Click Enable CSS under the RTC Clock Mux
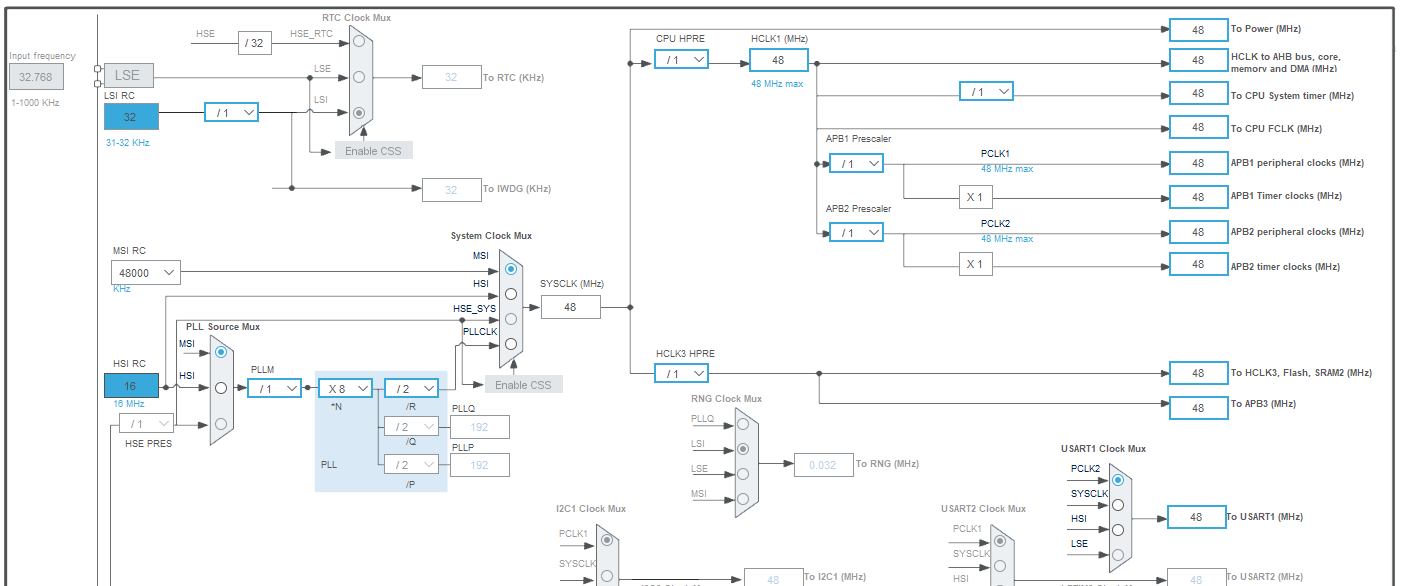Screen dimensions: 1401x586 click(x=373, y=149)
